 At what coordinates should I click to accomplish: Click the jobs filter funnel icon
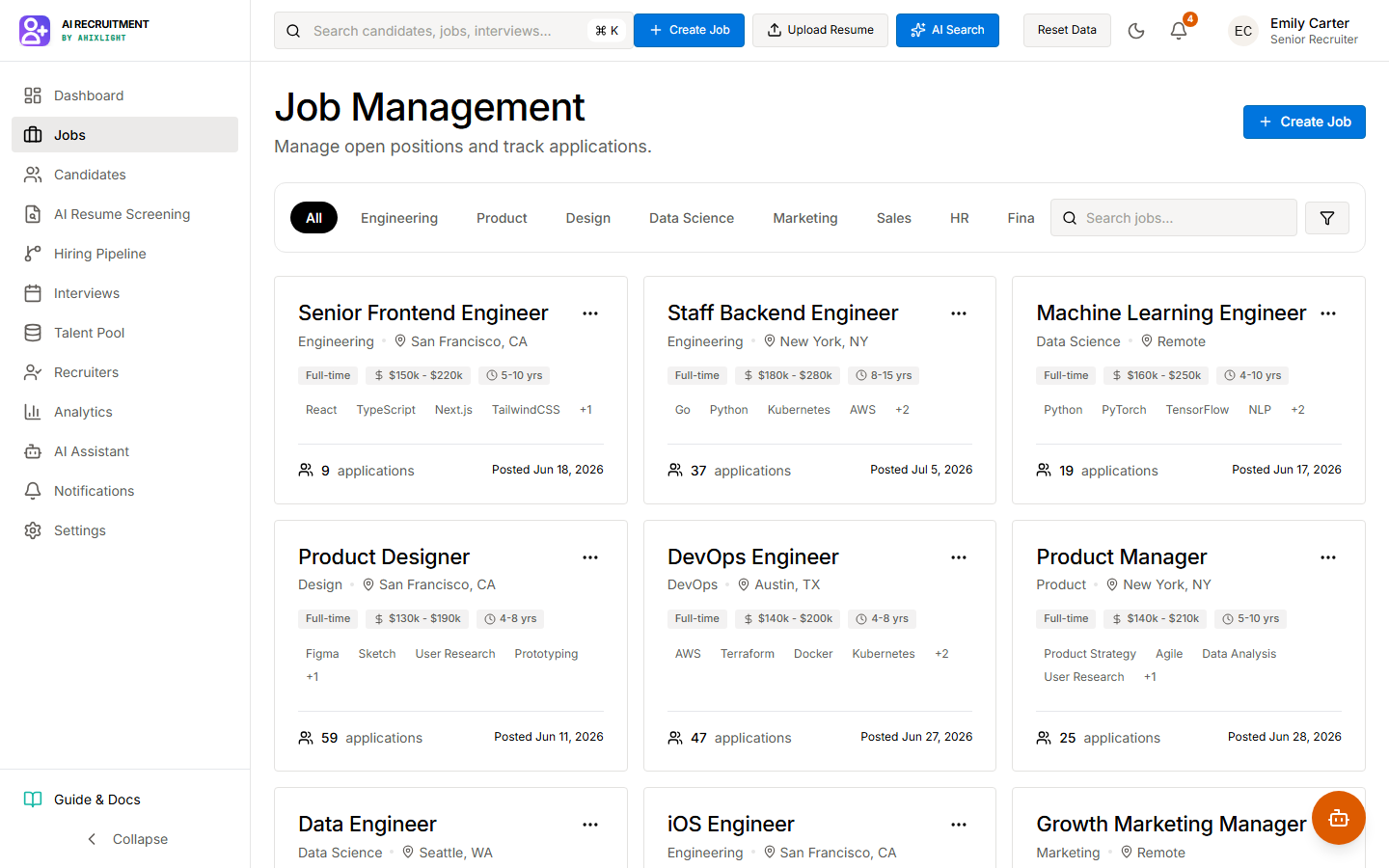[1327, 218]
